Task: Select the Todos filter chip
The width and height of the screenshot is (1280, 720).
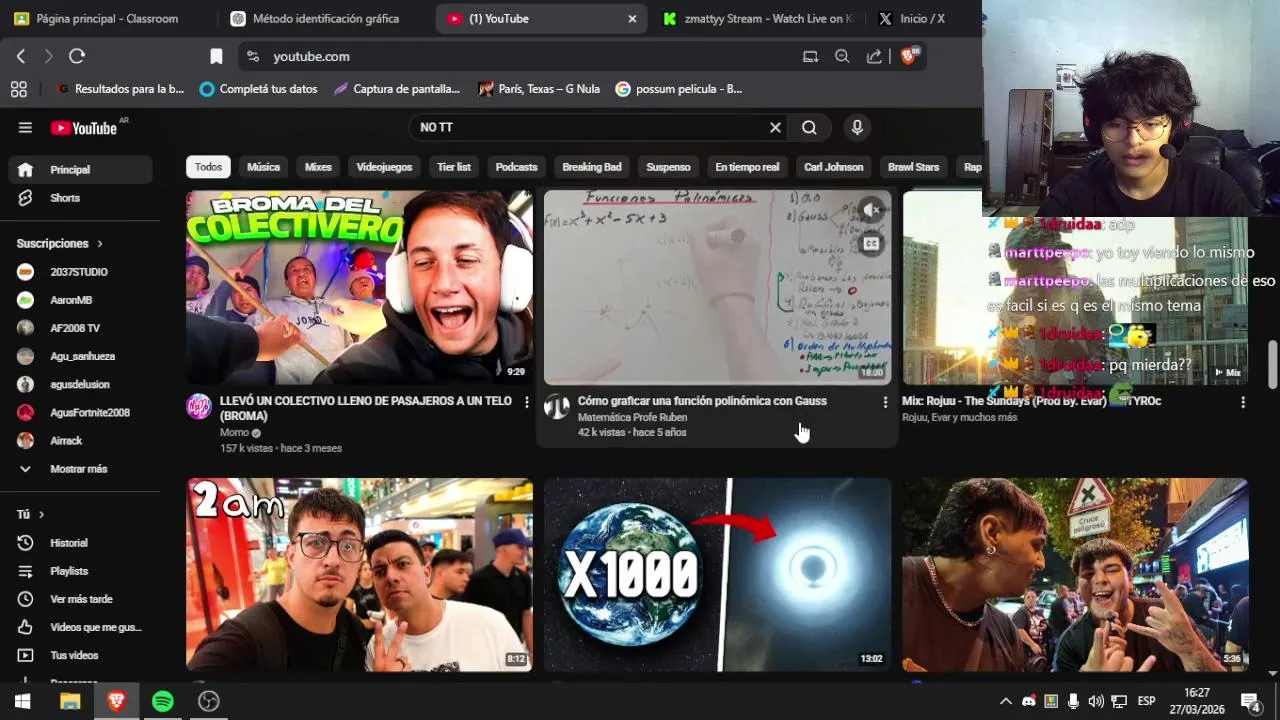Action: (208, 167)
